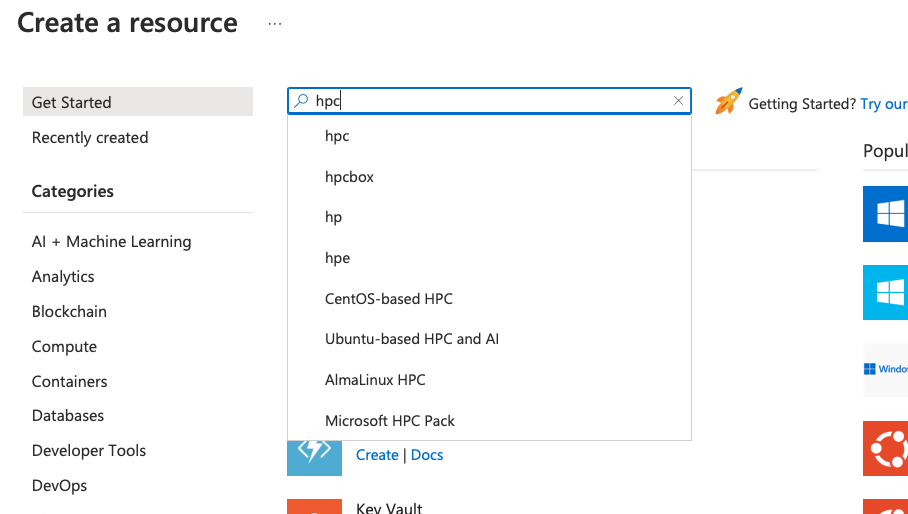The image size is (908, 514).
Task: Select the dark blue Windows tile icon
Action: (886, 214)
